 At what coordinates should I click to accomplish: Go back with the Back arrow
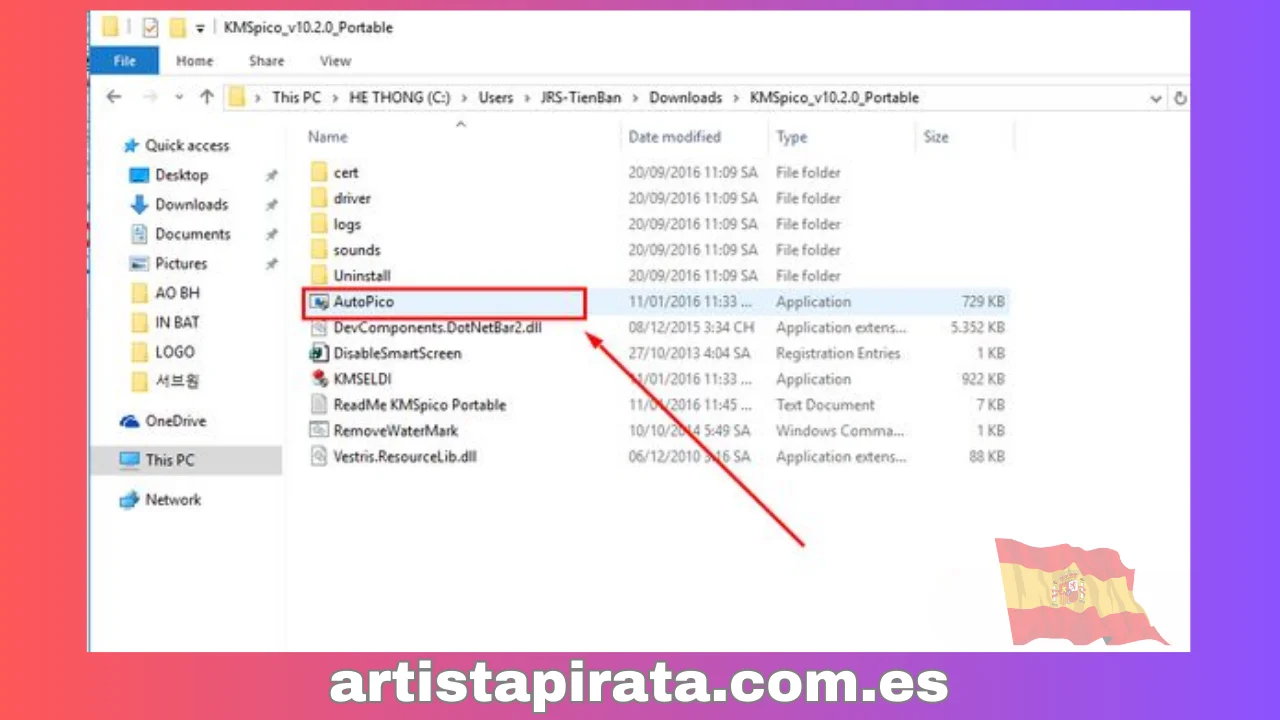(114, 97)
